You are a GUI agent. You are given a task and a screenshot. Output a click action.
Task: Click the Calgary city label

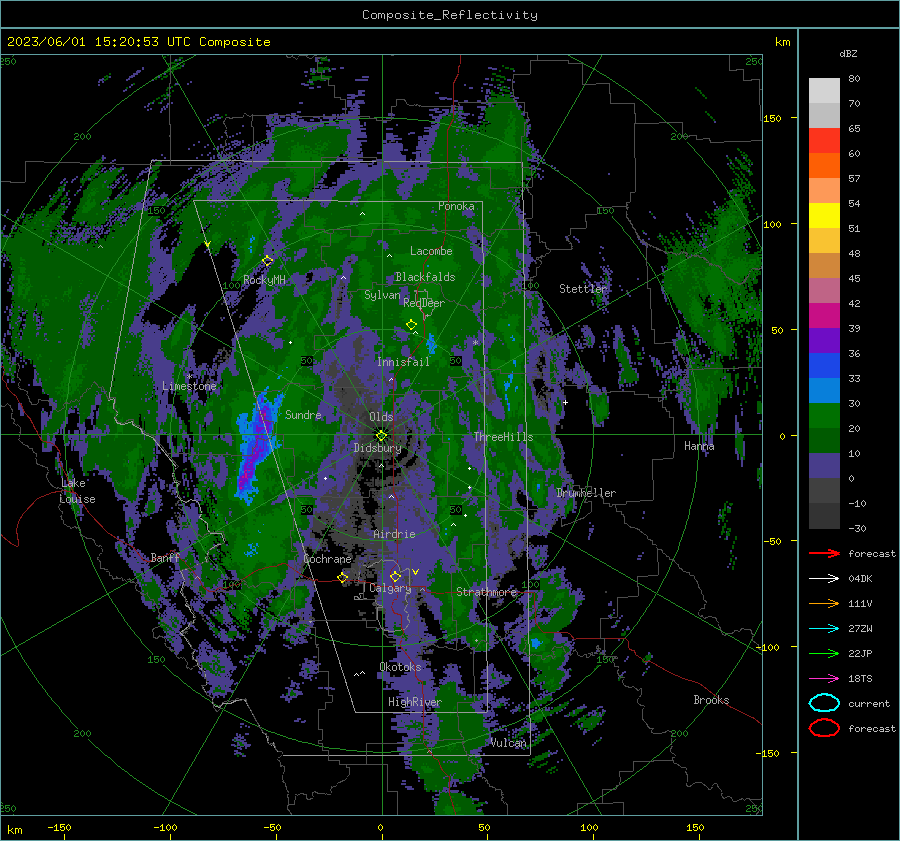(x=390, y=588)
